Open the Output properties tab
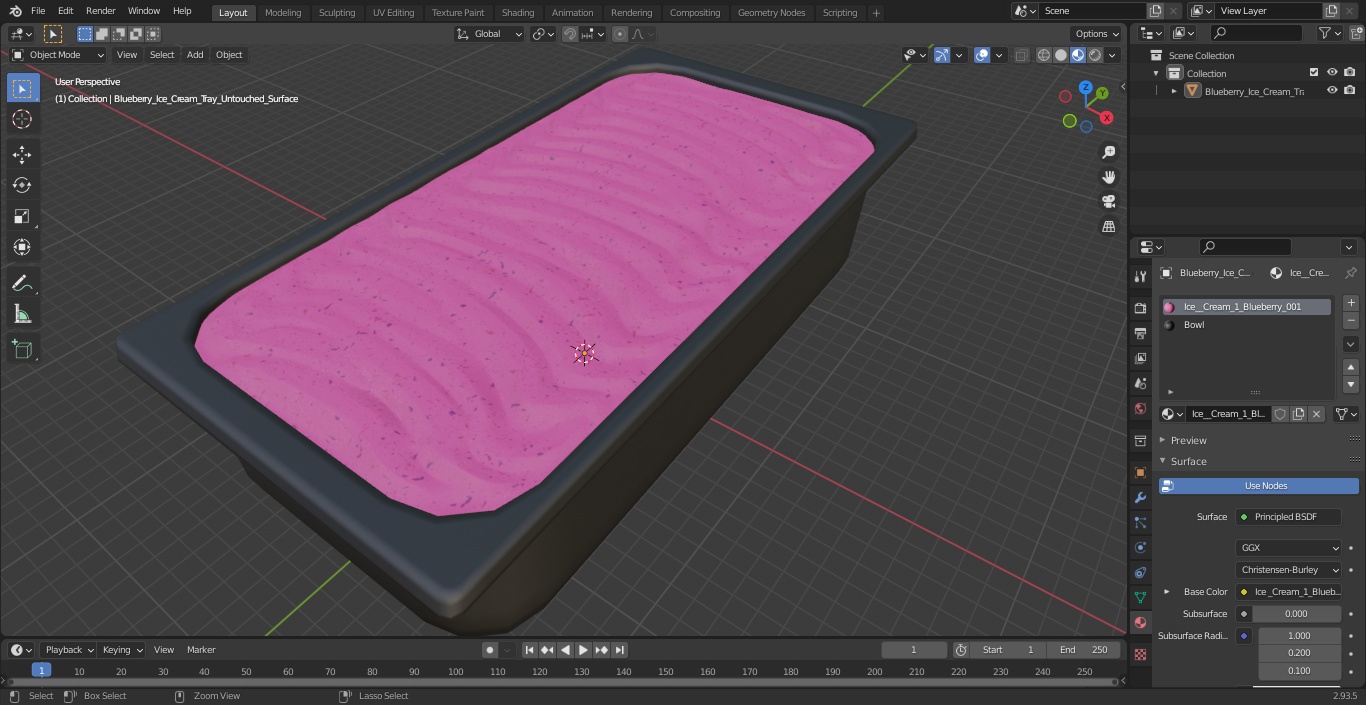The width and height of the screenshot is (1366, 705). 1140,333
